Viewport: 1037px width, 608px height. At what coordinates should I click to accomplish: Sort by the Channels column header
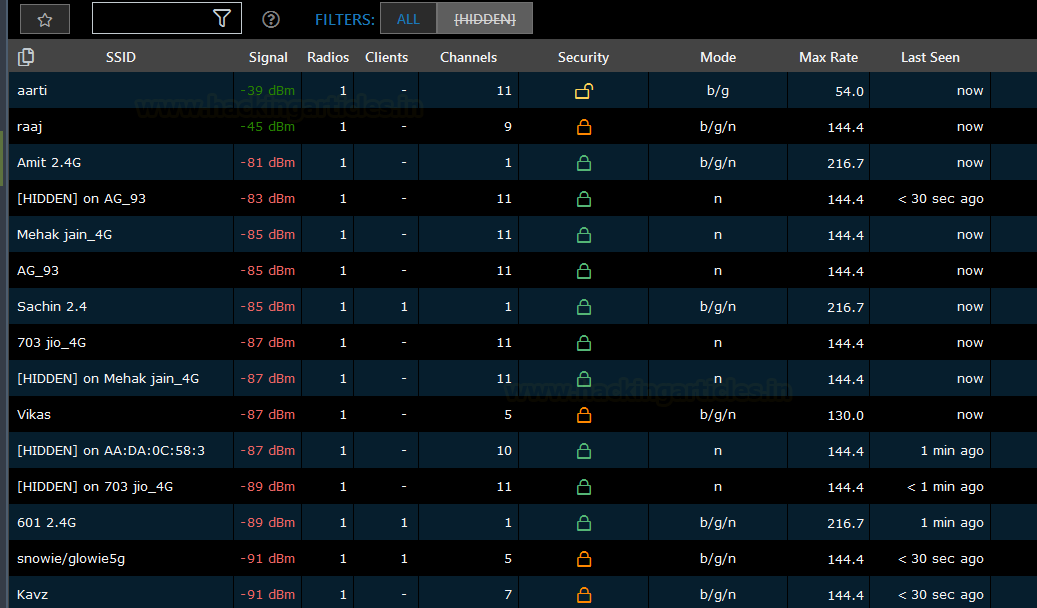(x=468, y=57)
